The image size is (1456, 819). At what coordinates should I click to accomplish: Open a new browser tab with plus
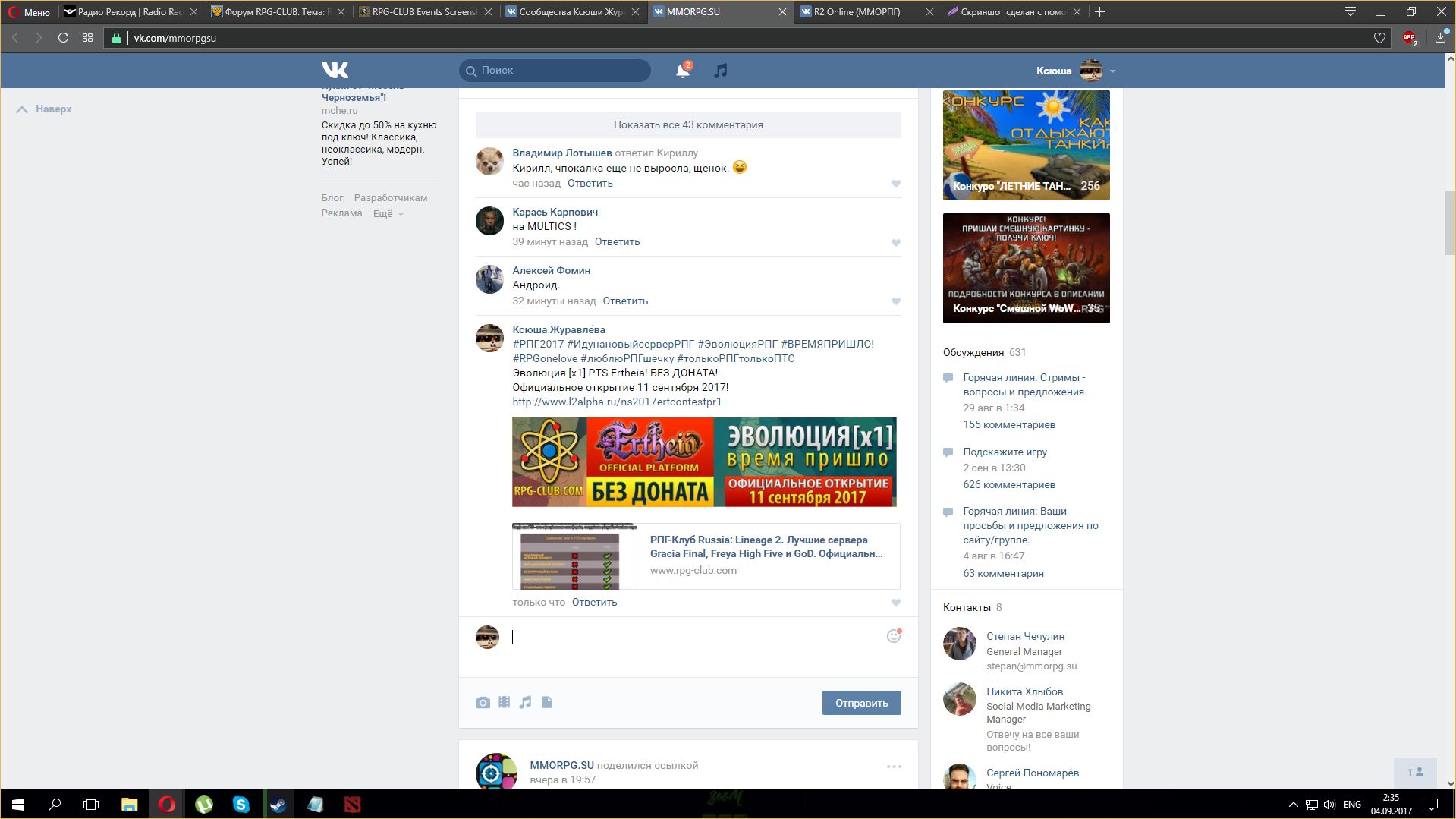(1099, 11)
